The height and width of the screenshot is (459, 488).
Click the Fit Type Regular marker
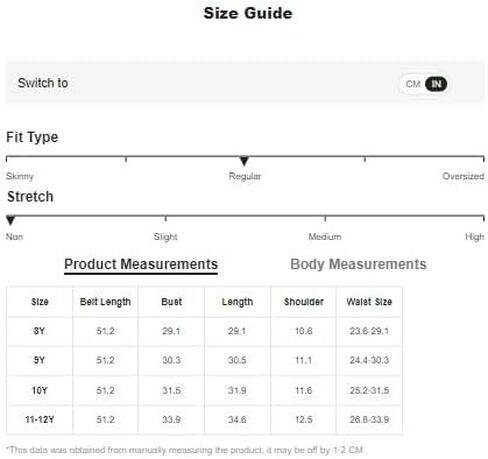click(x=244, y=161)
